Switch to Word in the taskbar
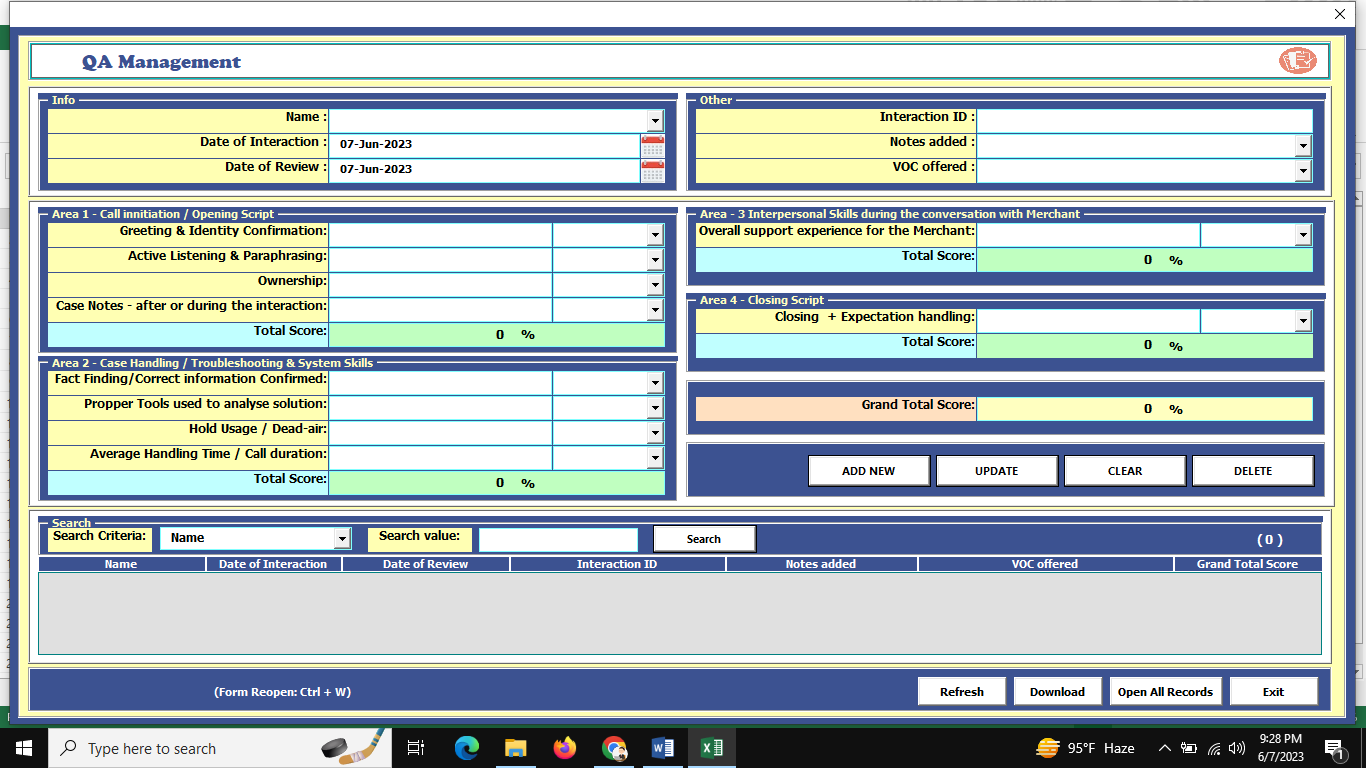Viewport: 1366px width, 768px height. click(662, 748)
